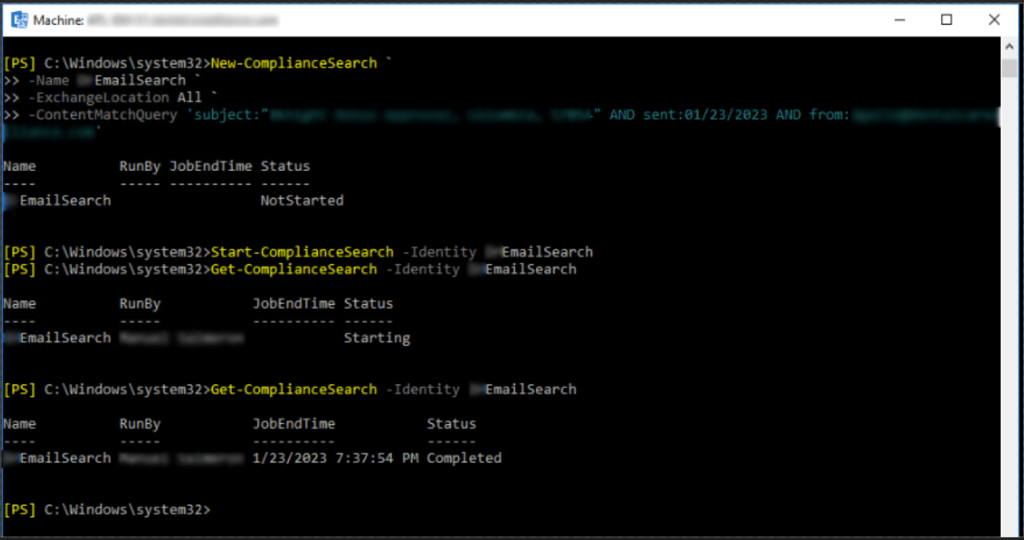
Task: Click the New-ComplianceSearch command text
Action: click(294, 63)
